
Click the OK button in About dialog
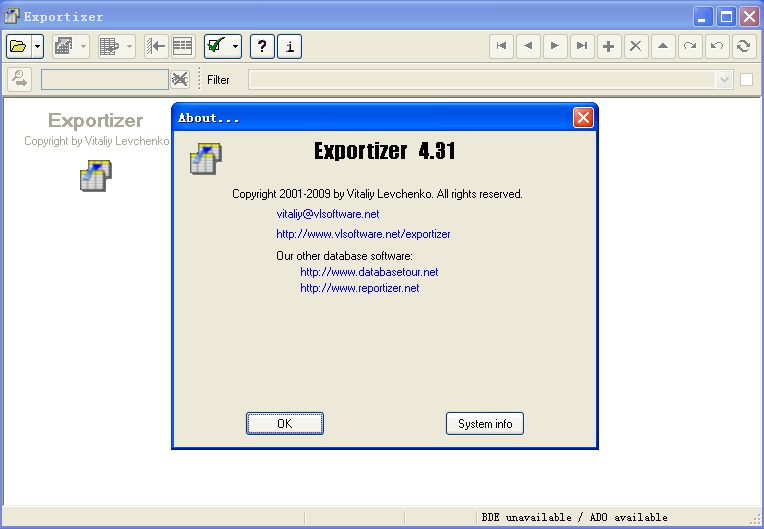point(285,423)
